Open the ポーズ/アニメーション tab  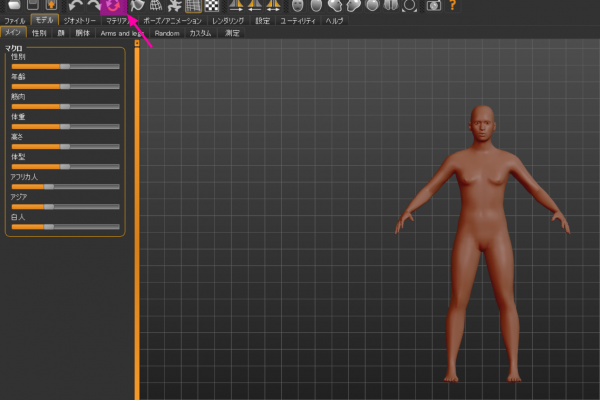click(172, 21)
